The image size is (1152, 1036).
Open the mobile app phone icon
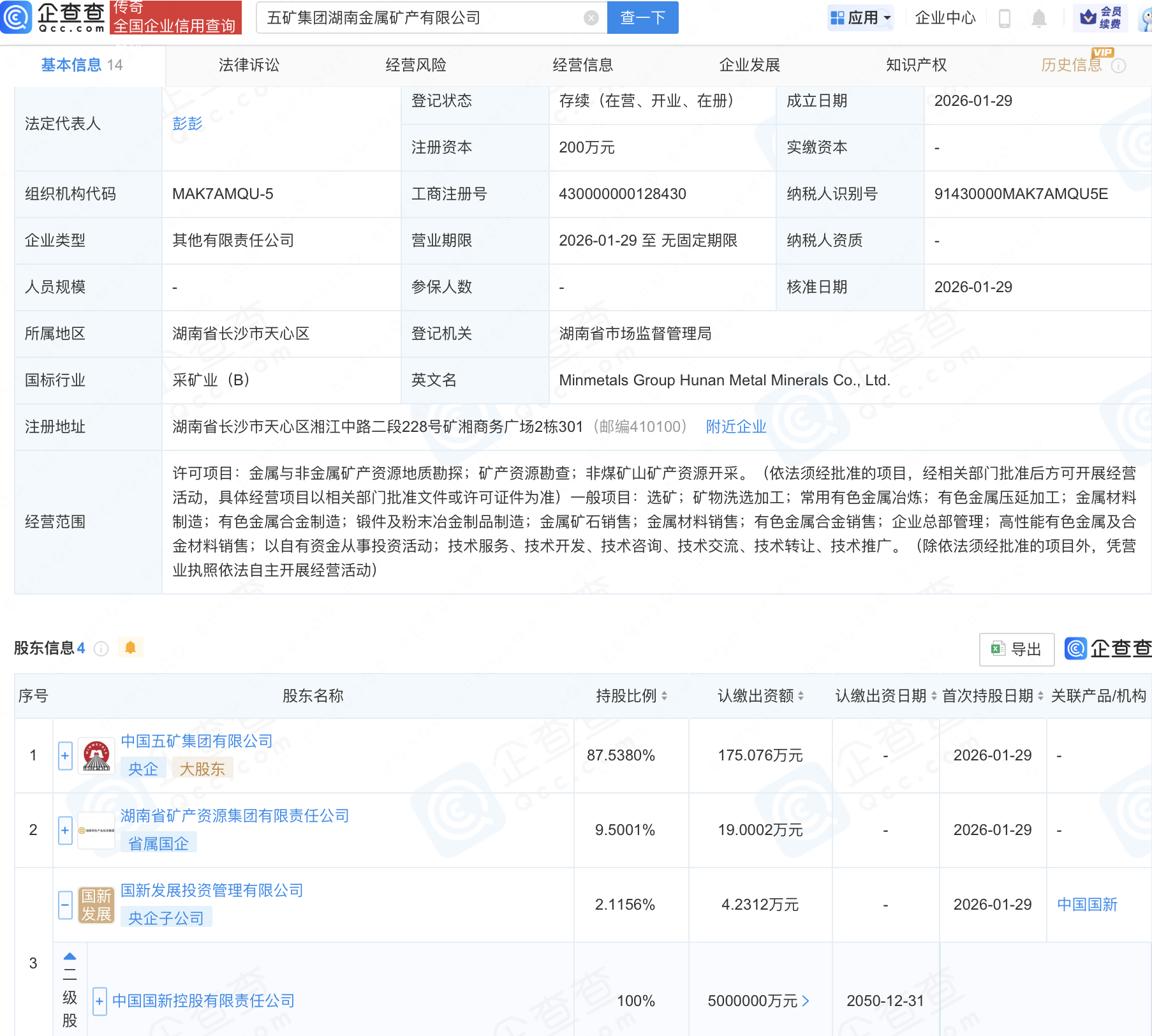(1004, 18)
